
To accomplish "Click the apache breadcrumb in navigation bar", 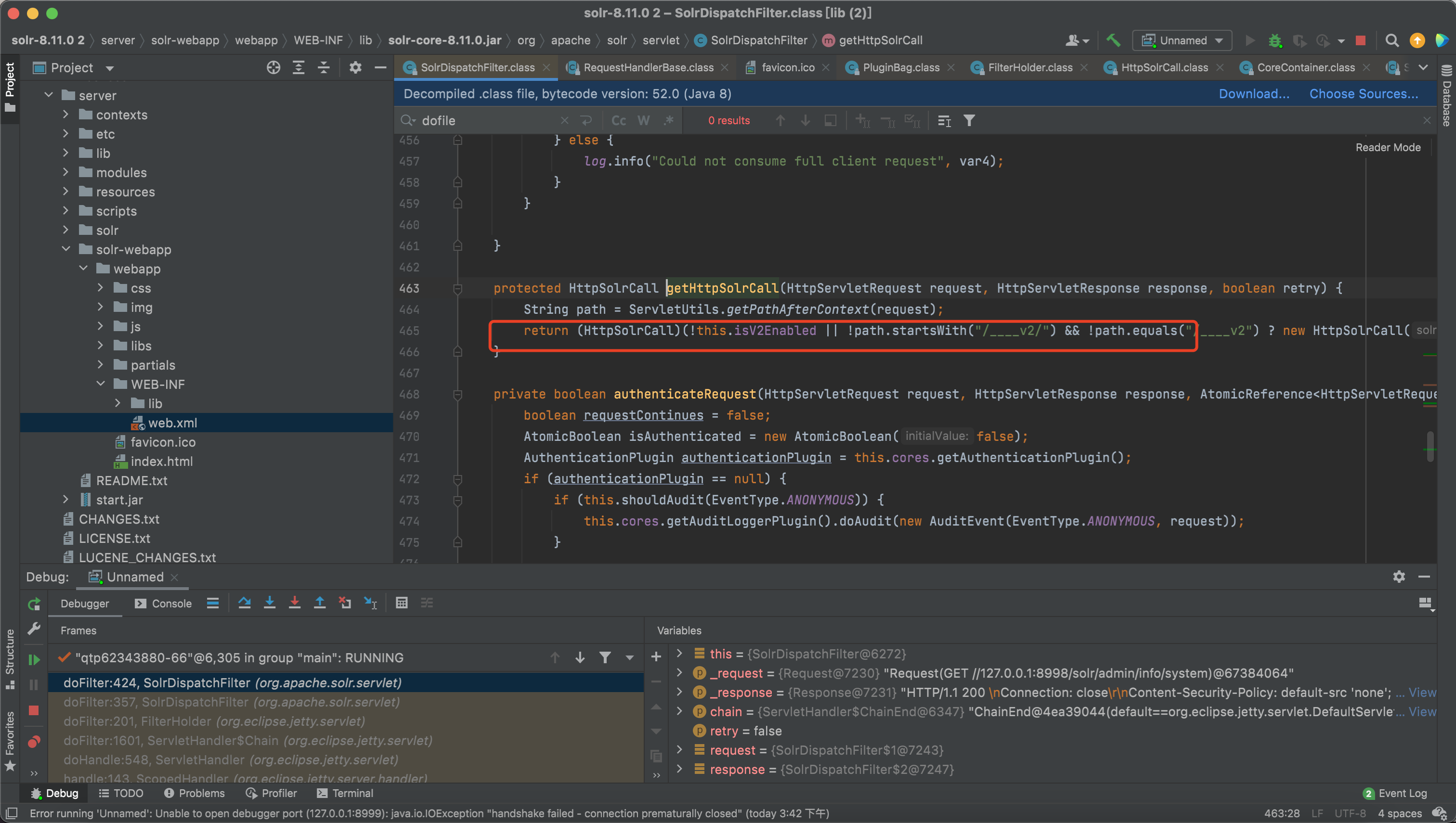I will pos(571,40).
